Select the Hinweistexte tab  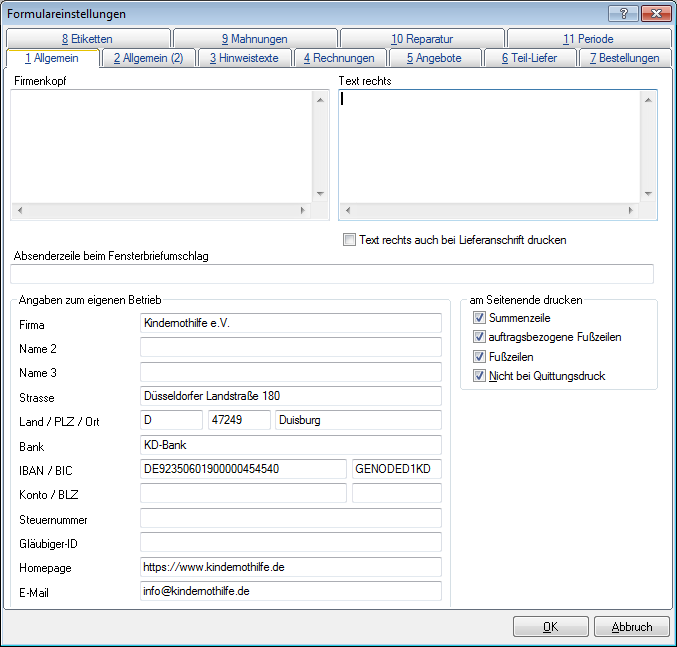pos(244,58)
